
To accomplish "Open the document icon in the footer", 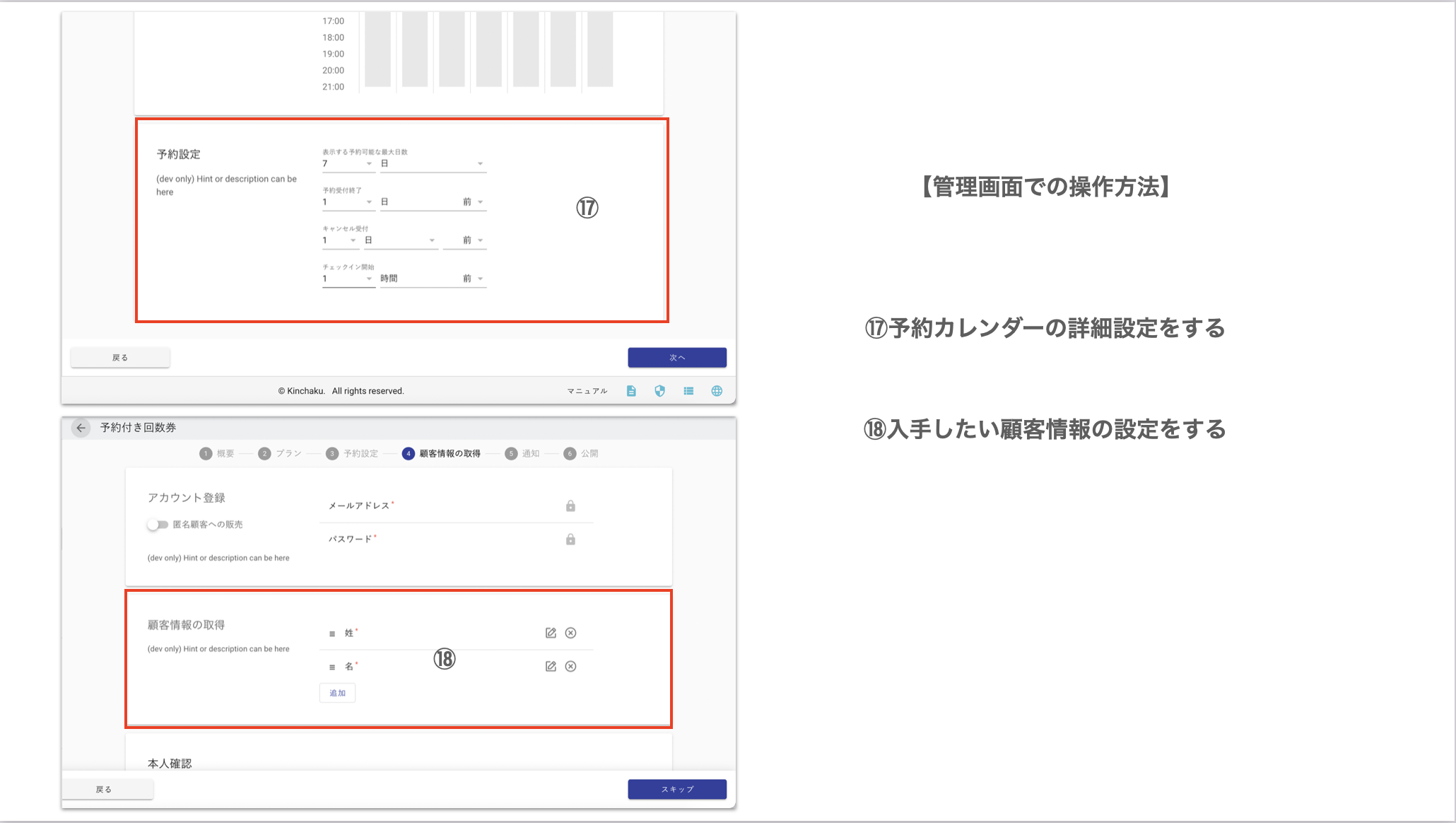I will tap(631, 391).
